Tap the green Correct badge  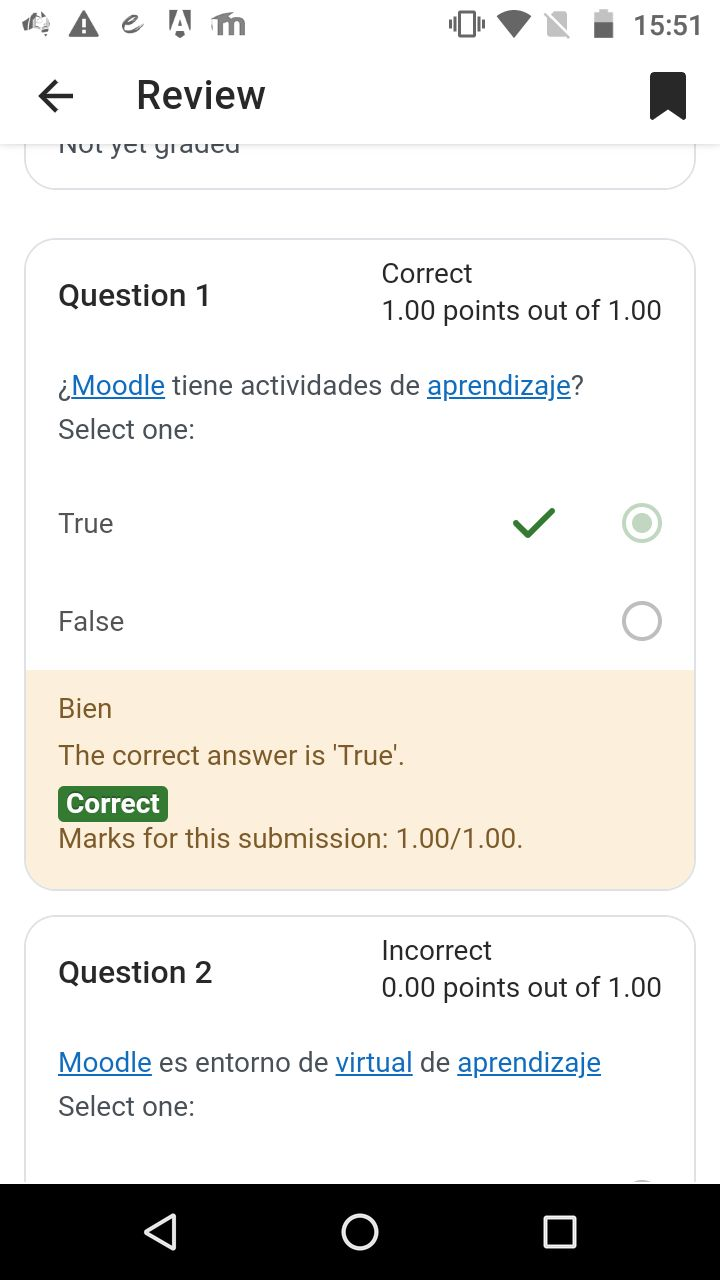(x=113, y=803)
